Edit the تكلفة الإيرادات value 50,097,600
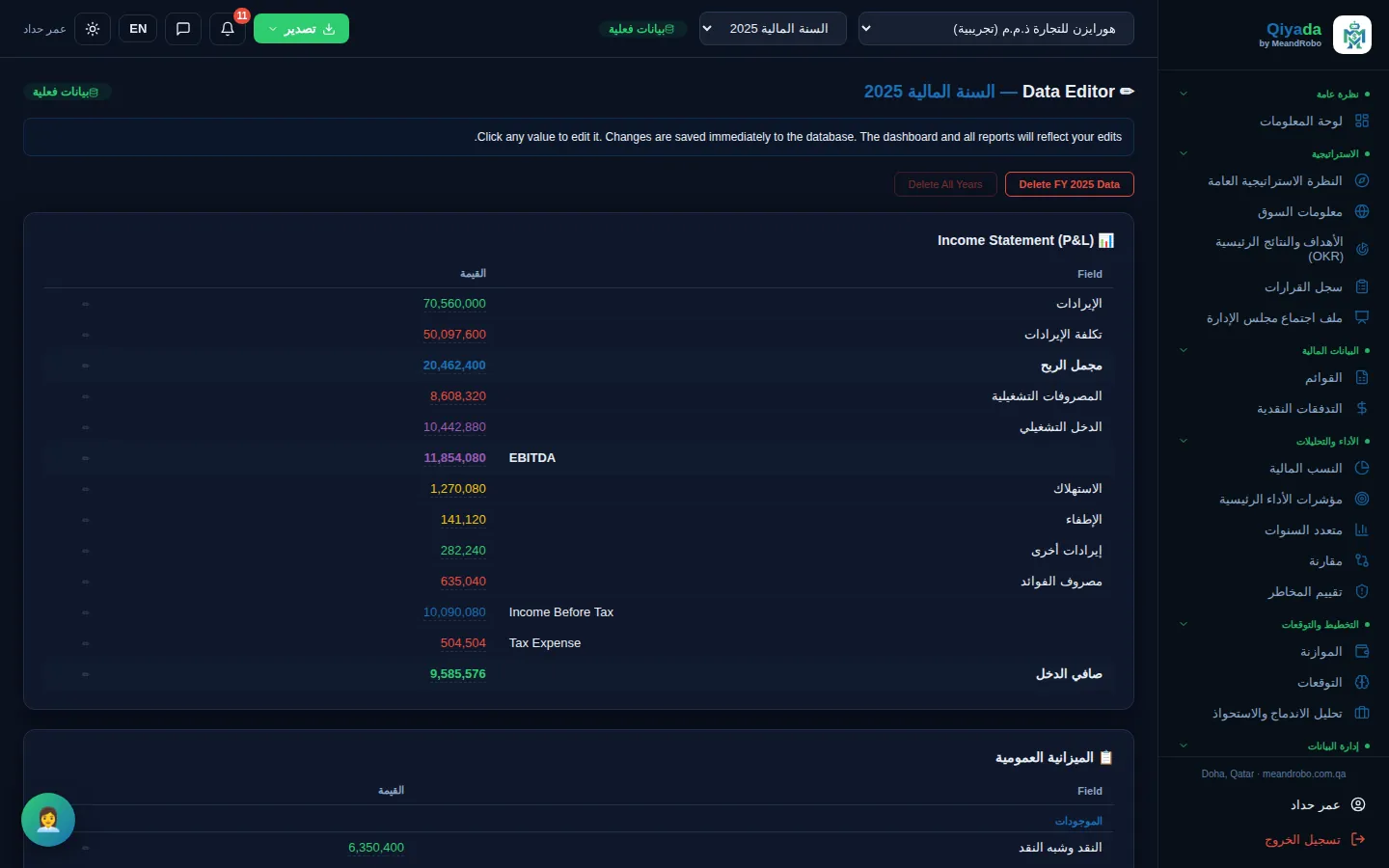 [x=454, y=335]
